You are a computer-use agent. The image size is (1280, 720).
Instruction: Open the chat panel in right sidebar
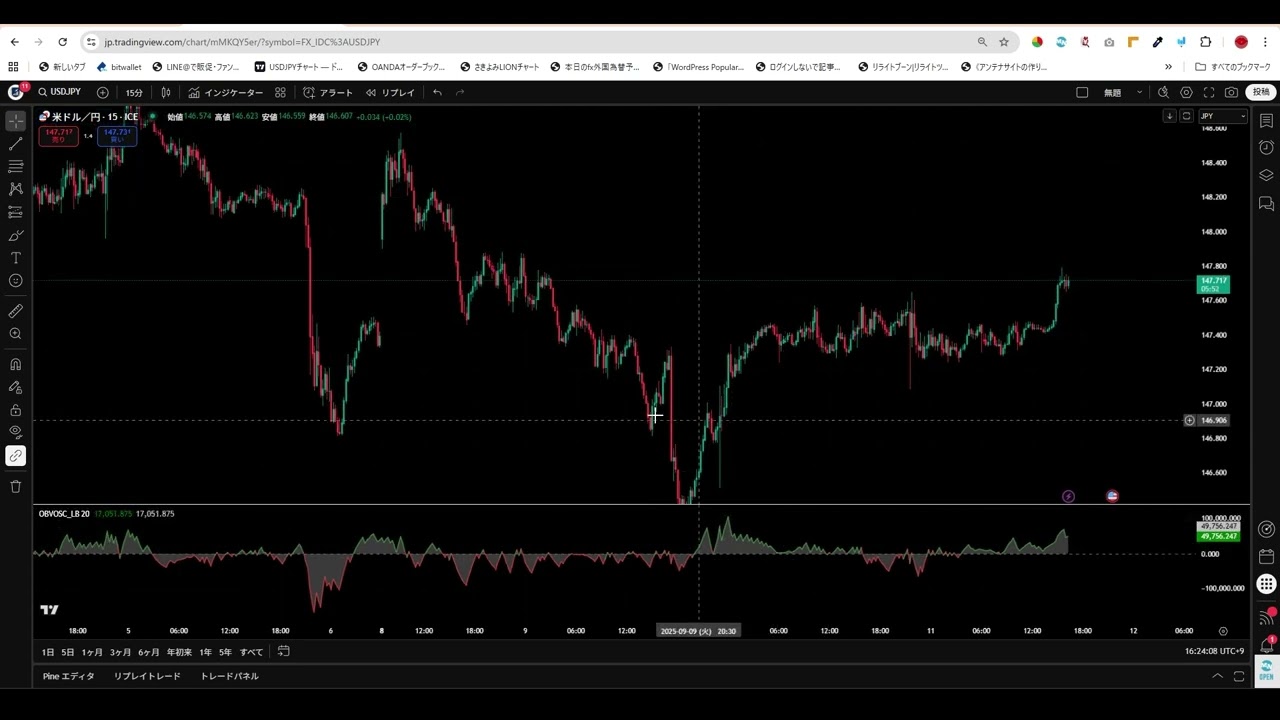coord(1266,204)
